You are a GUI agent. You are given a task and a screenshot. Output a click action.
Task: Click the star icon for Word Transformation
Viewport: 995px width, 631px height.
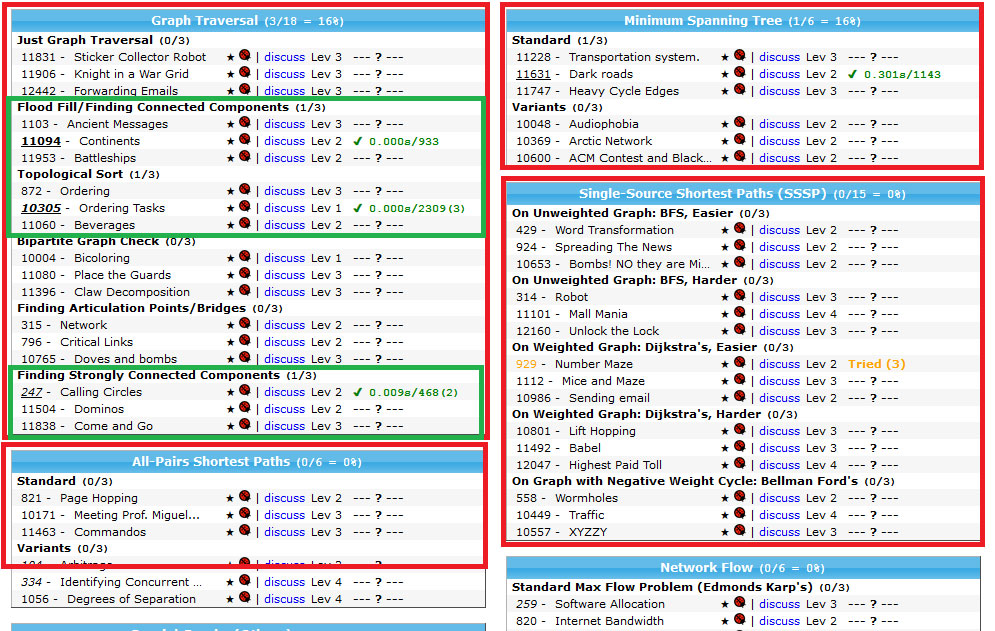click(x=725, y=230)
